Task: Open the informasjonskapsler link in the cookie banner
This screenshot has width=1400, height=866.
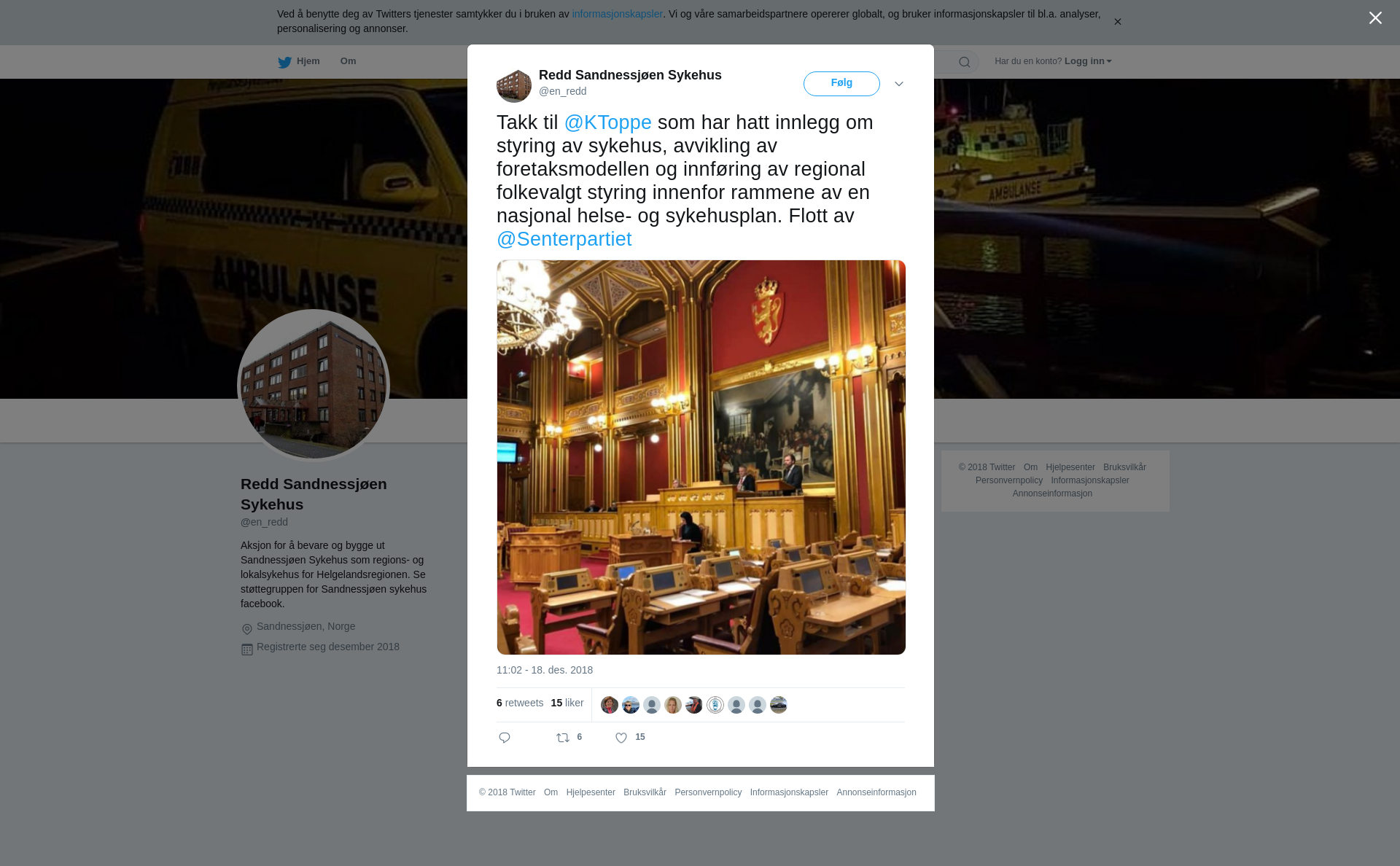Action: click(617, 14)
